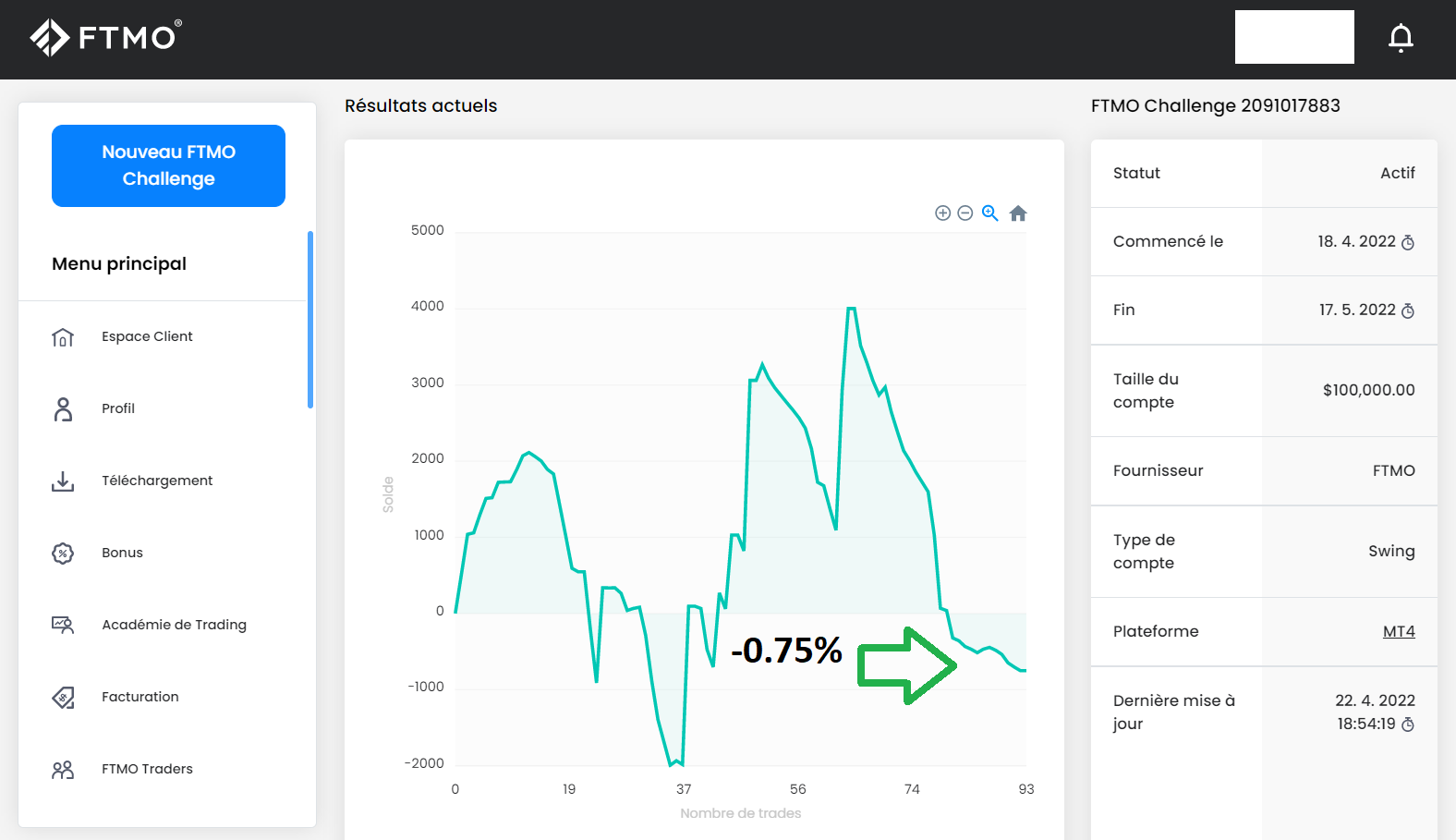1456x840 pixels.
Task: Go to FTMO Traders section
Action: tap(147, 769)
